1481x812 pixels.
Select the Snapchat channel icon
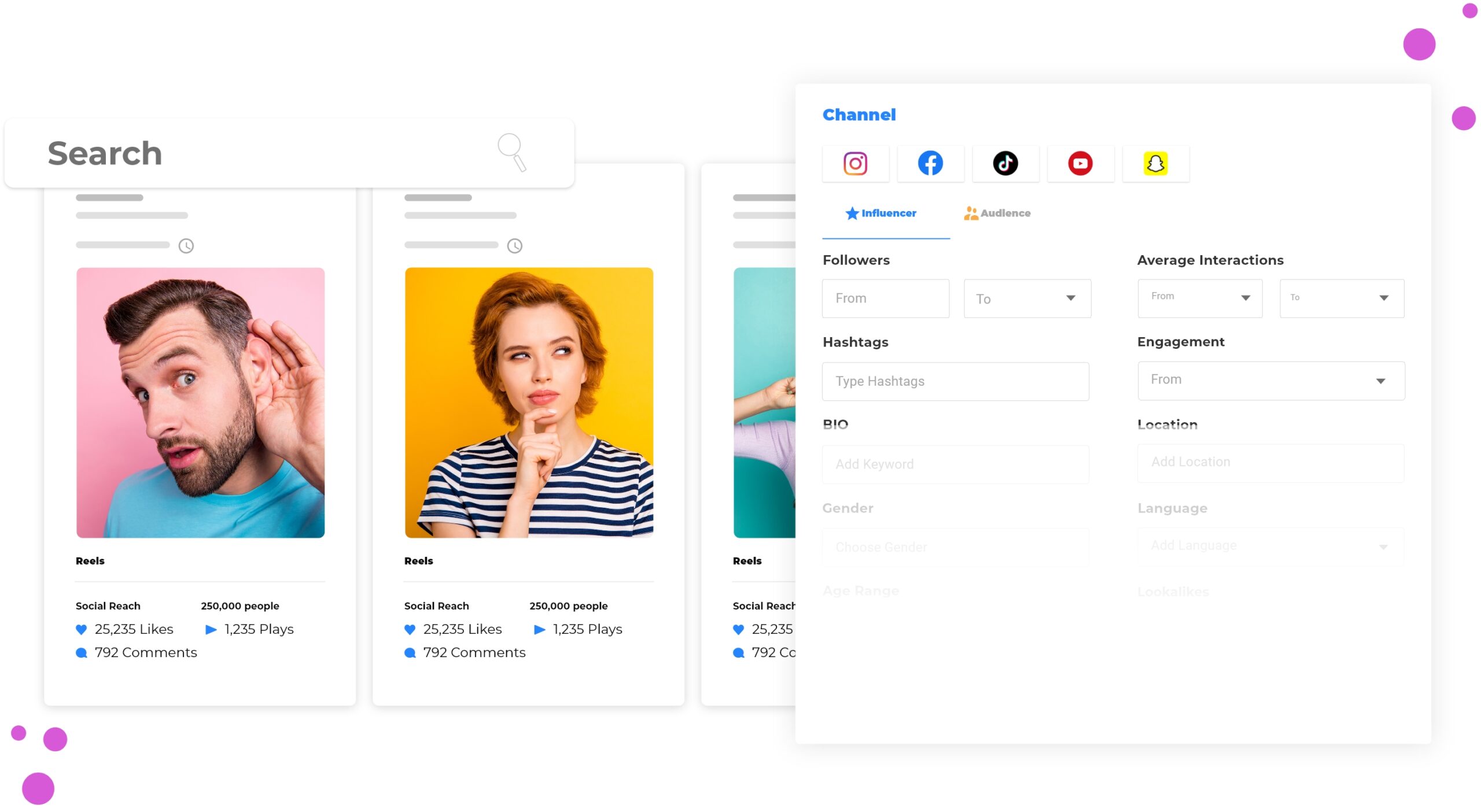coord(1155,164)
